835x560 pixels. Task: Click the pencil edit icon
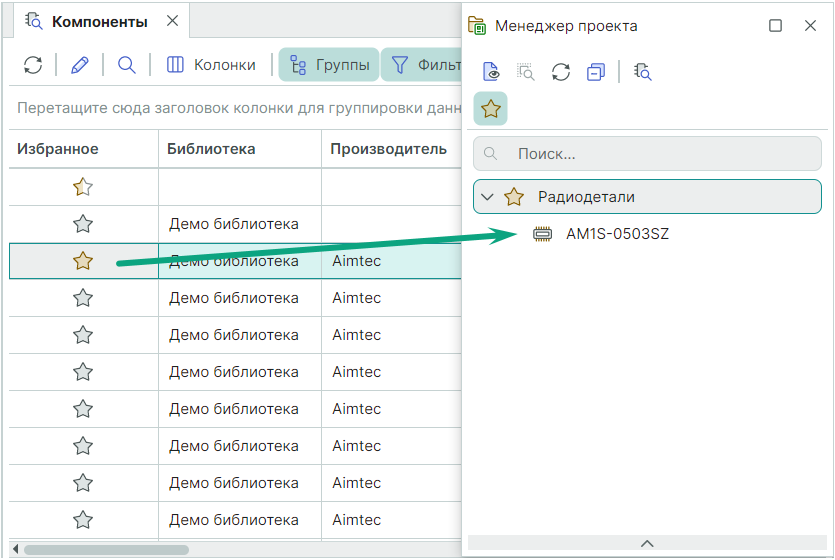tap(80, 65)
